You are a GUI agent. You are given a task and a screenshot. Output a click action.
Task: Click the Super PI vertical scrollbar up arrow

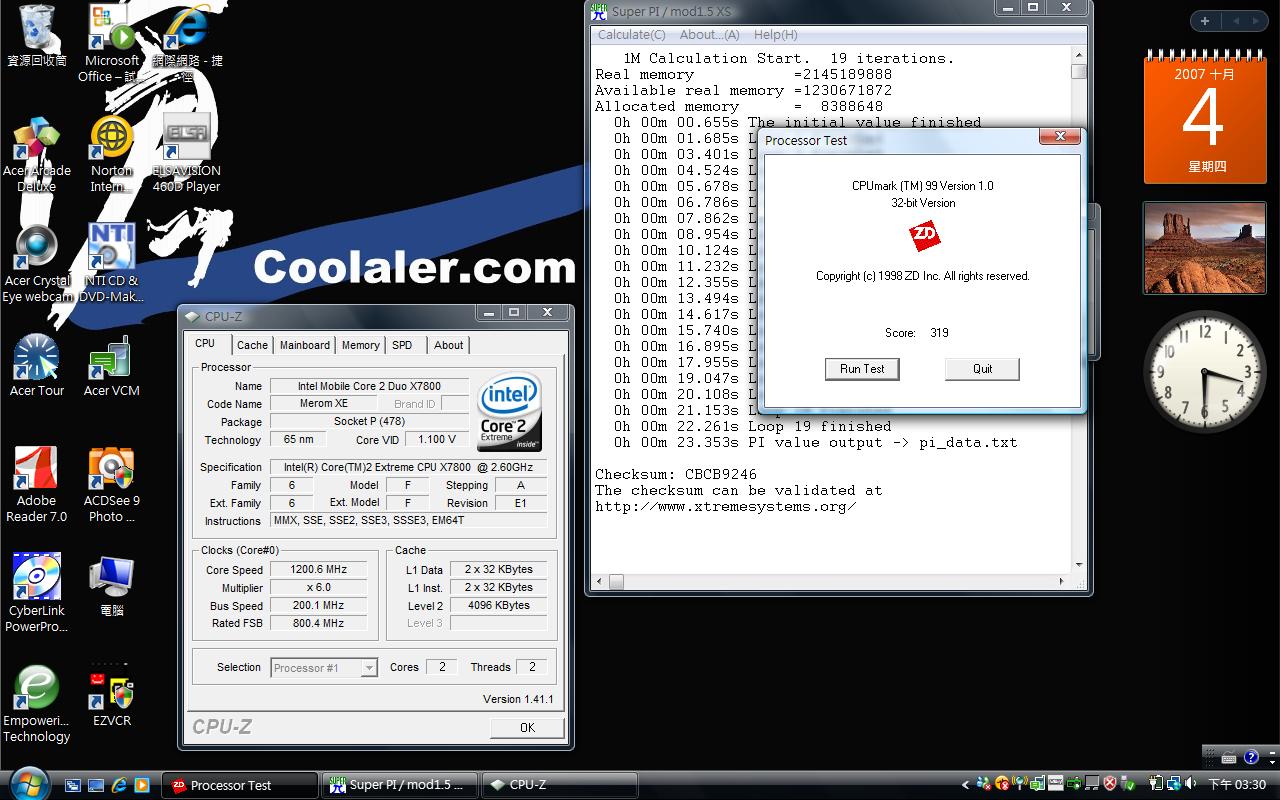coord(1079,55)
